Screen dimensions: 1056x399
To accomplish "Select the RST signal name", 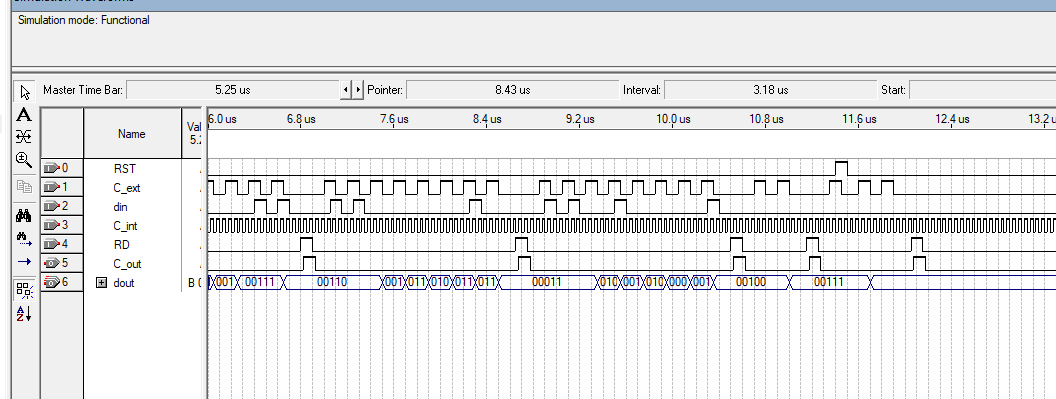I will (125, 169).
